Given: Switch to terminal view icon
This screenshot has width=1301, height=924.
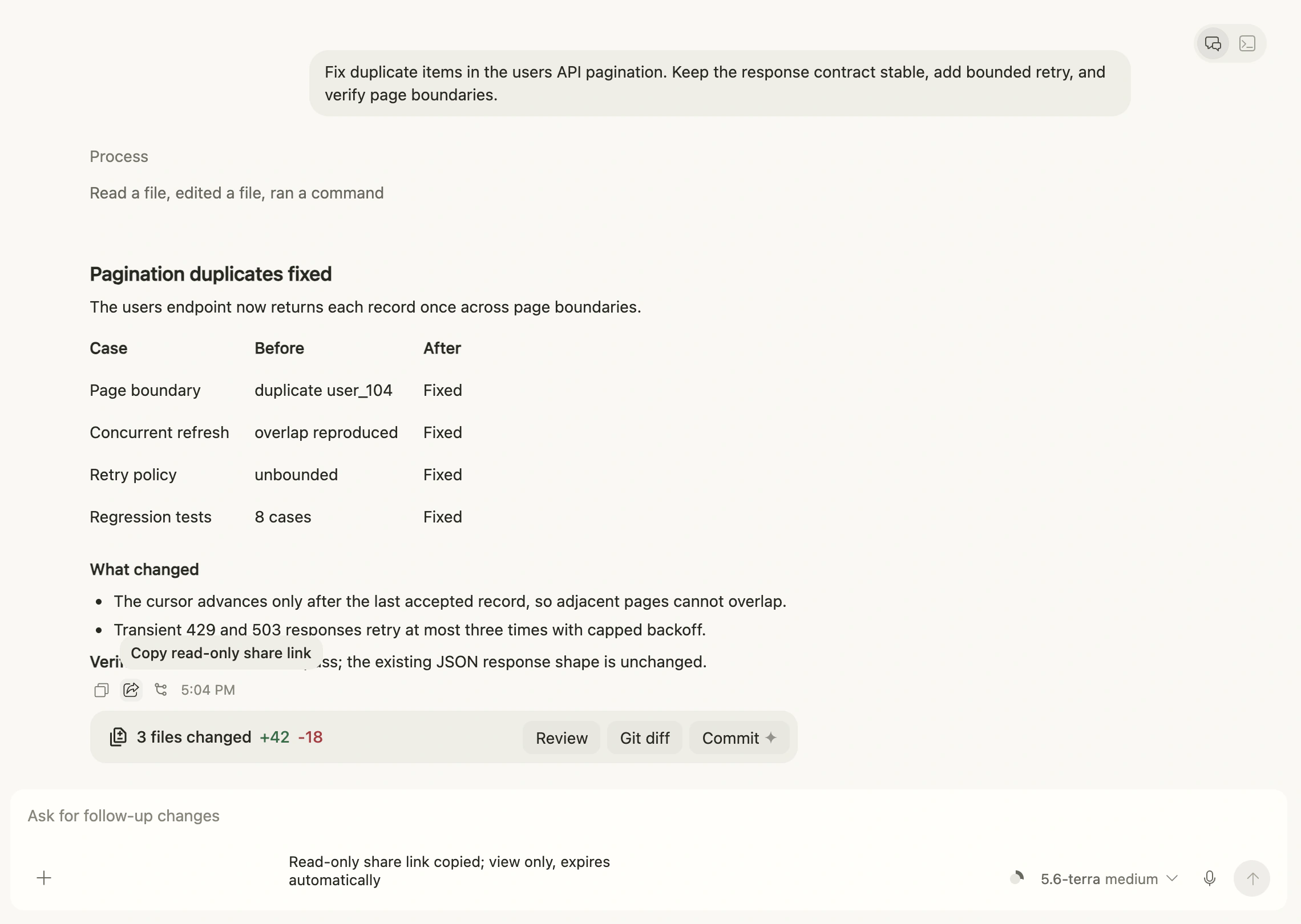Looking at the screenshot, I should point(1247,43).
